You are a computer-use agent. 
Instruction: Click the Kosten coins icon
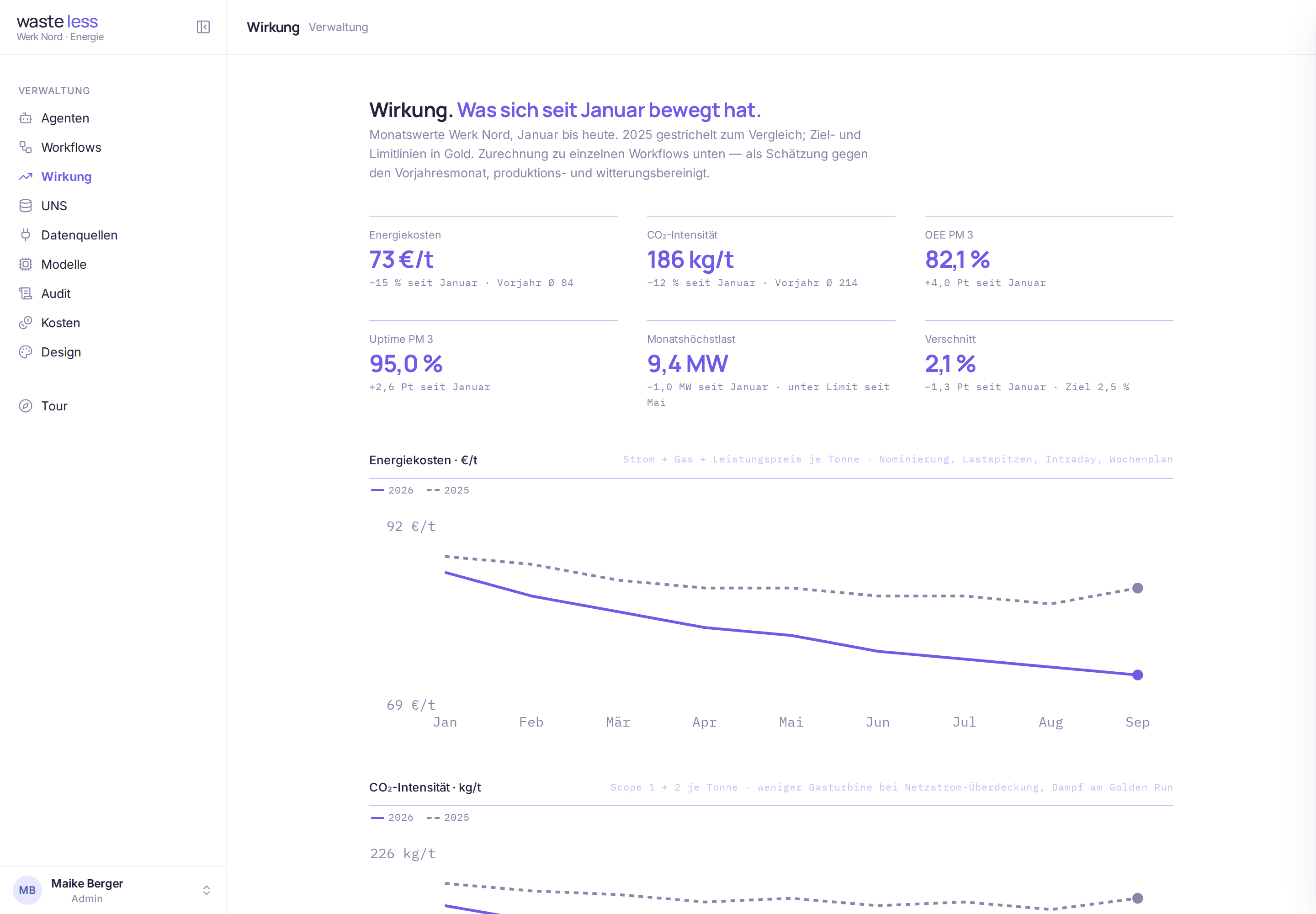click(x=26, y=323)
